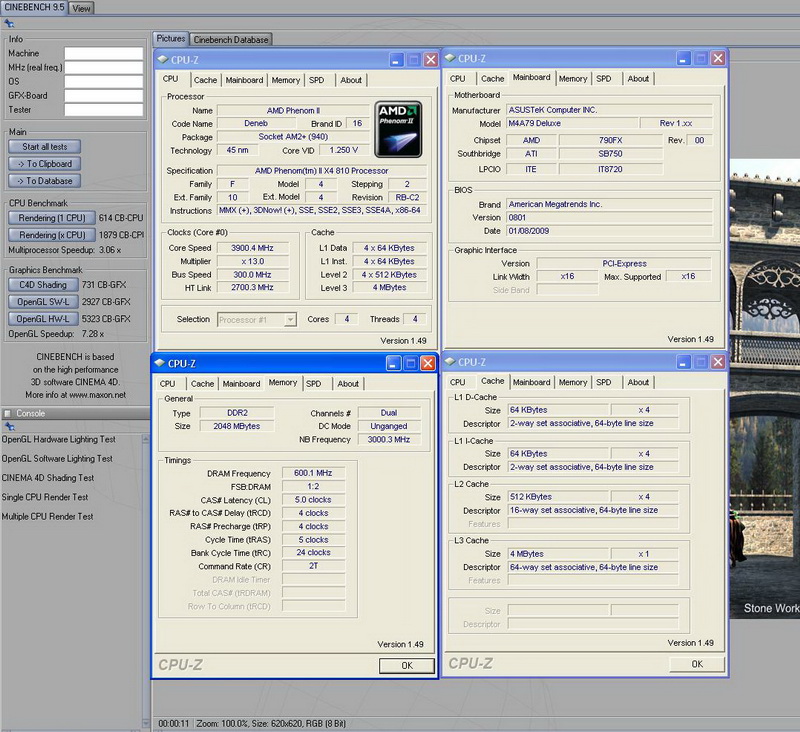Click the GFX-Board input field
This screenshot has height=732, width=800.
coord(105,96)
